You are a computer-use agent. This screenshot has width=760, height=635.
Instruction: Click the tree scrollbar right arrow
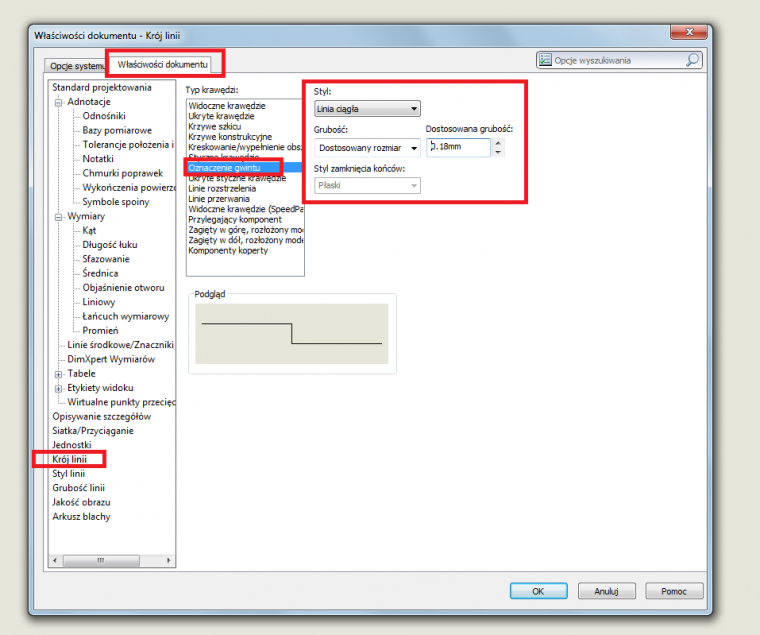tap(168, 560)
